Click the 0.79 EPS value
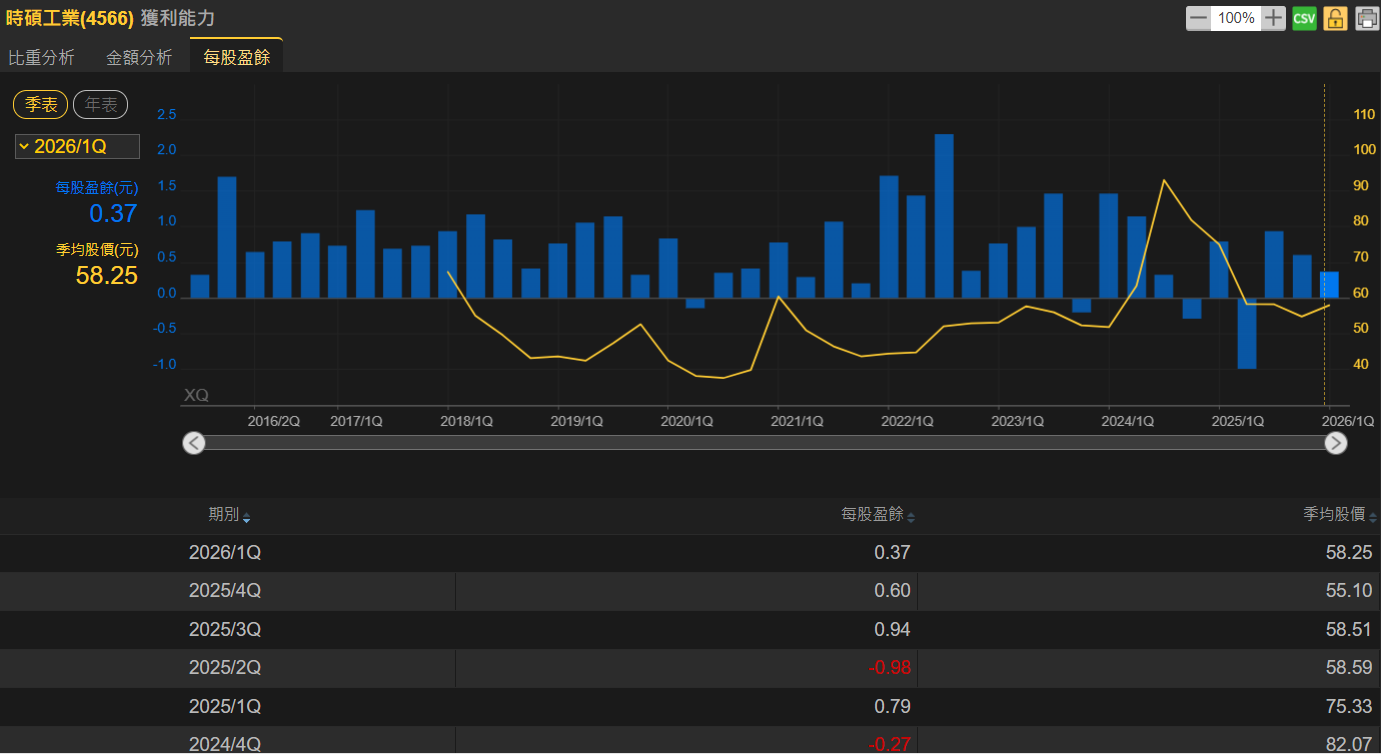Viewport: 1381px width, 755px height. [x=893, y=707]
